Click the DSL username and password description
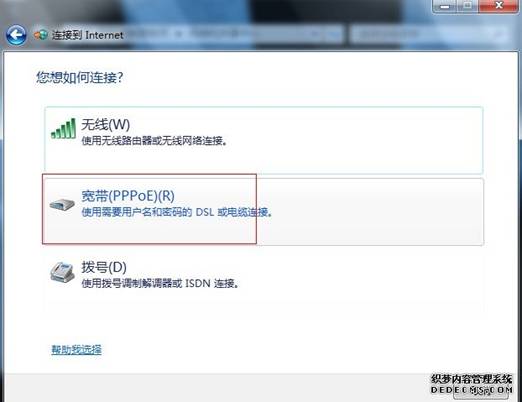Screen dimensions: 522x402 pos(177,212)
